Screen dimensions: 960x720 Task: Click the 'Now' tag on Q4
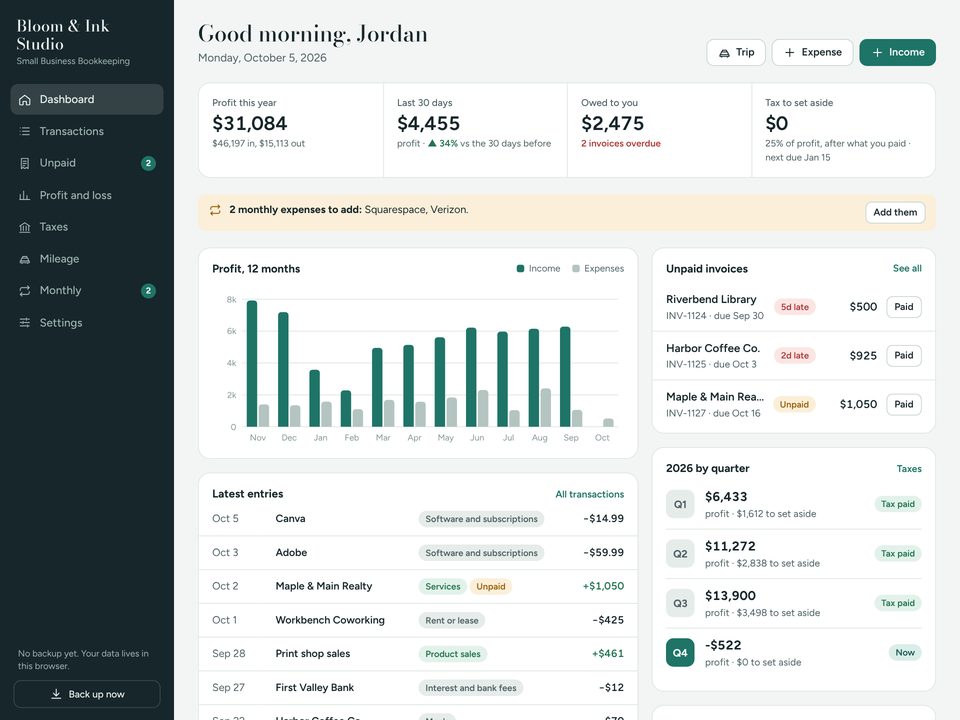pyautogui.click(x=905, y=653)
